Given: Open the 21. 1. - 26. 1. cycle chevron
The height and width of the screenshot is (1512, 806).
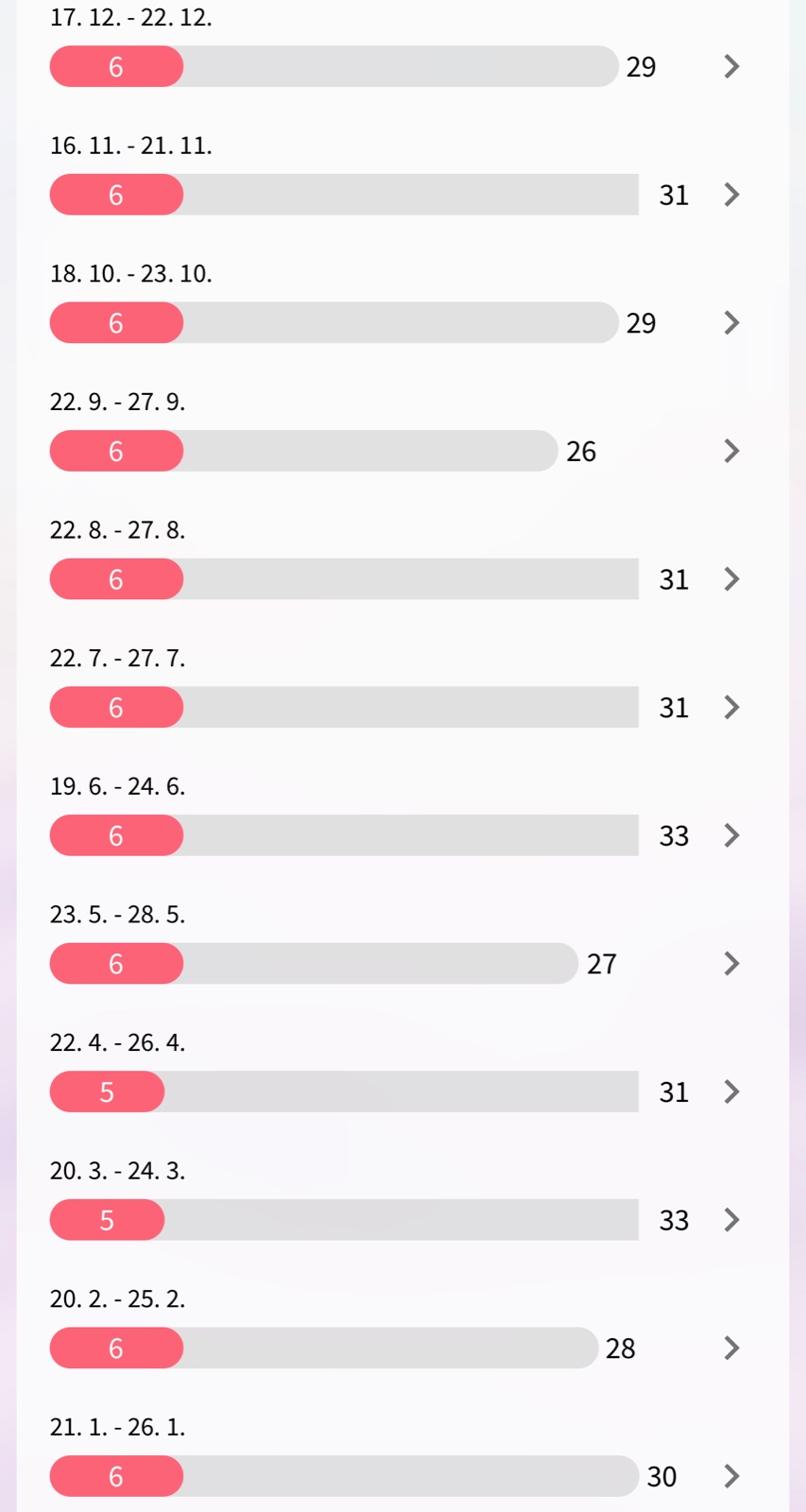Looking at the screenshot, I should click(730, 1476).
